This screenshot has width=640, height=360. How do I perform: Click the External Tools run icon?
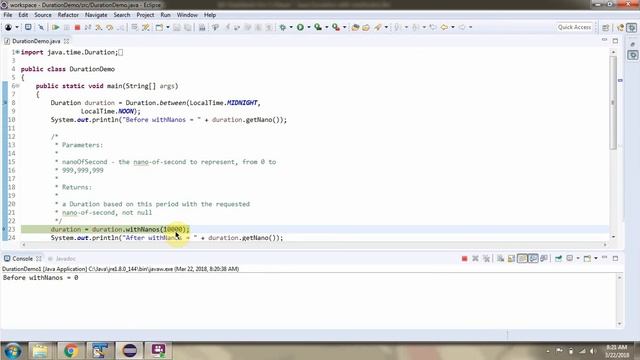pyautogui.click(x=336, y=27)
